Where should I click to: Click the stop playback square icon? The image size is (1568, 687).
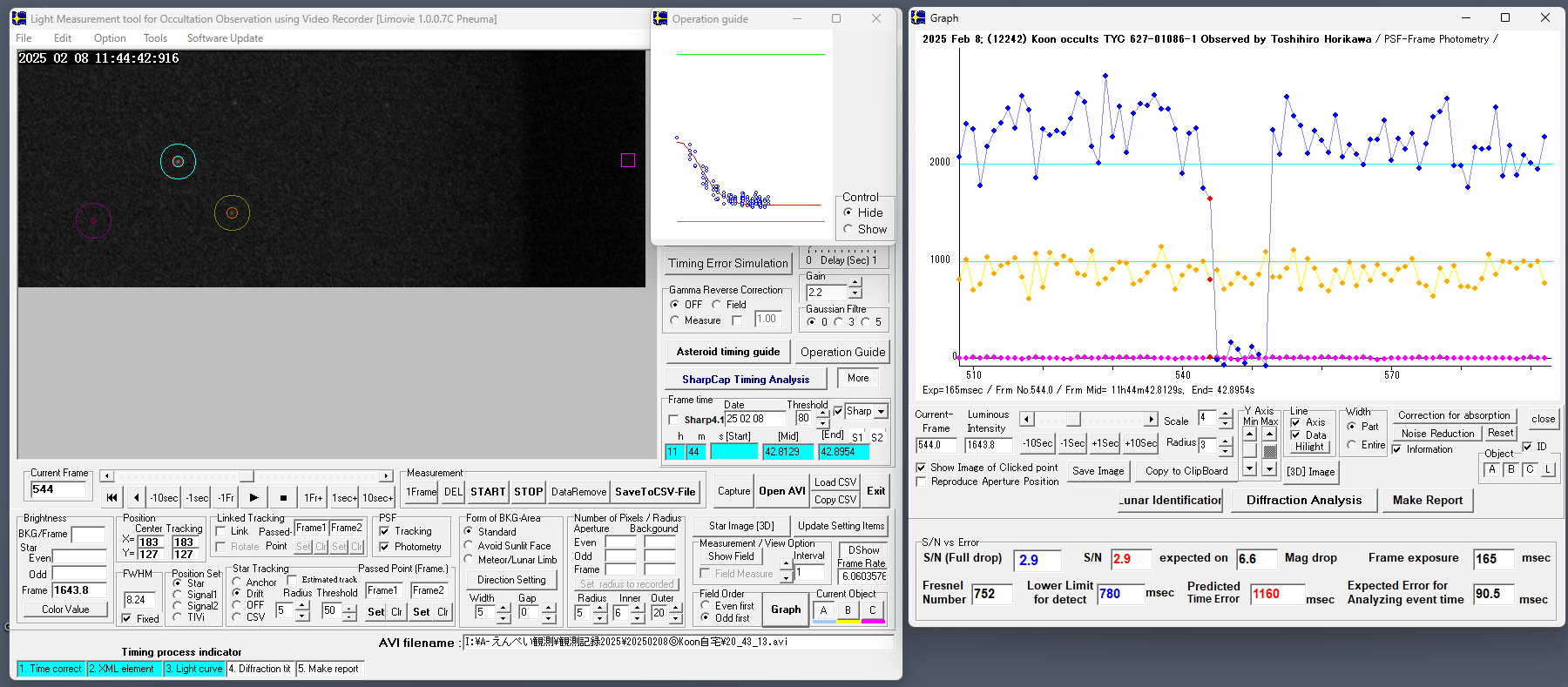pyautogui.click(x=283, y=497)
